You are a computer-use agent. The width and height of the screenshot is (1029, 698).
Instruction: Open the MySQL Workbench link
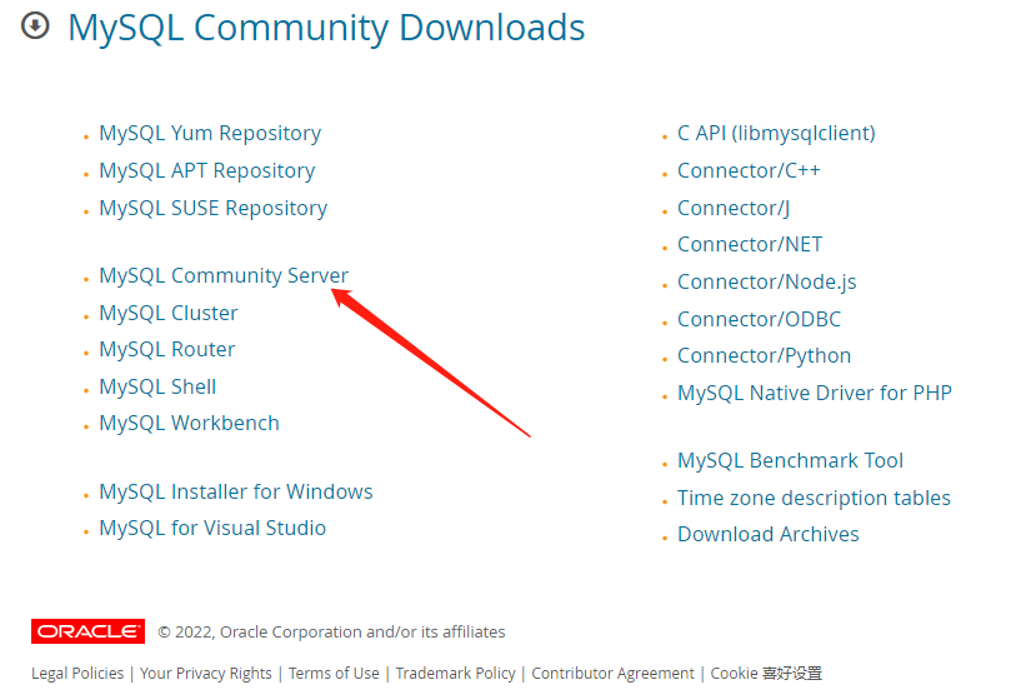point(189,423)
